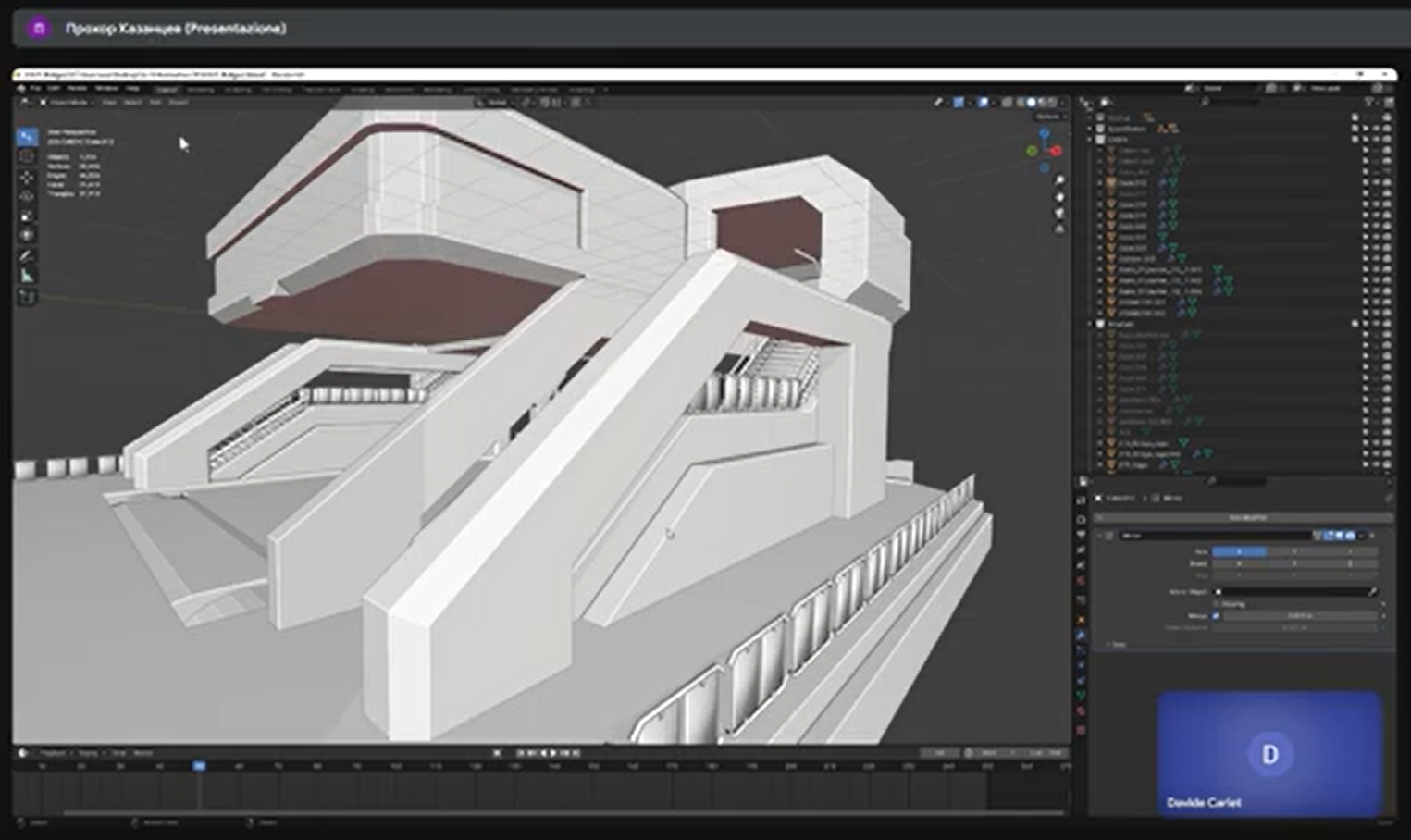The width and height of the screenshot is (1411, 840).
Task: Uncheck the Merge checkbox
Action: pyautogui.click(x=1216, y=616)
